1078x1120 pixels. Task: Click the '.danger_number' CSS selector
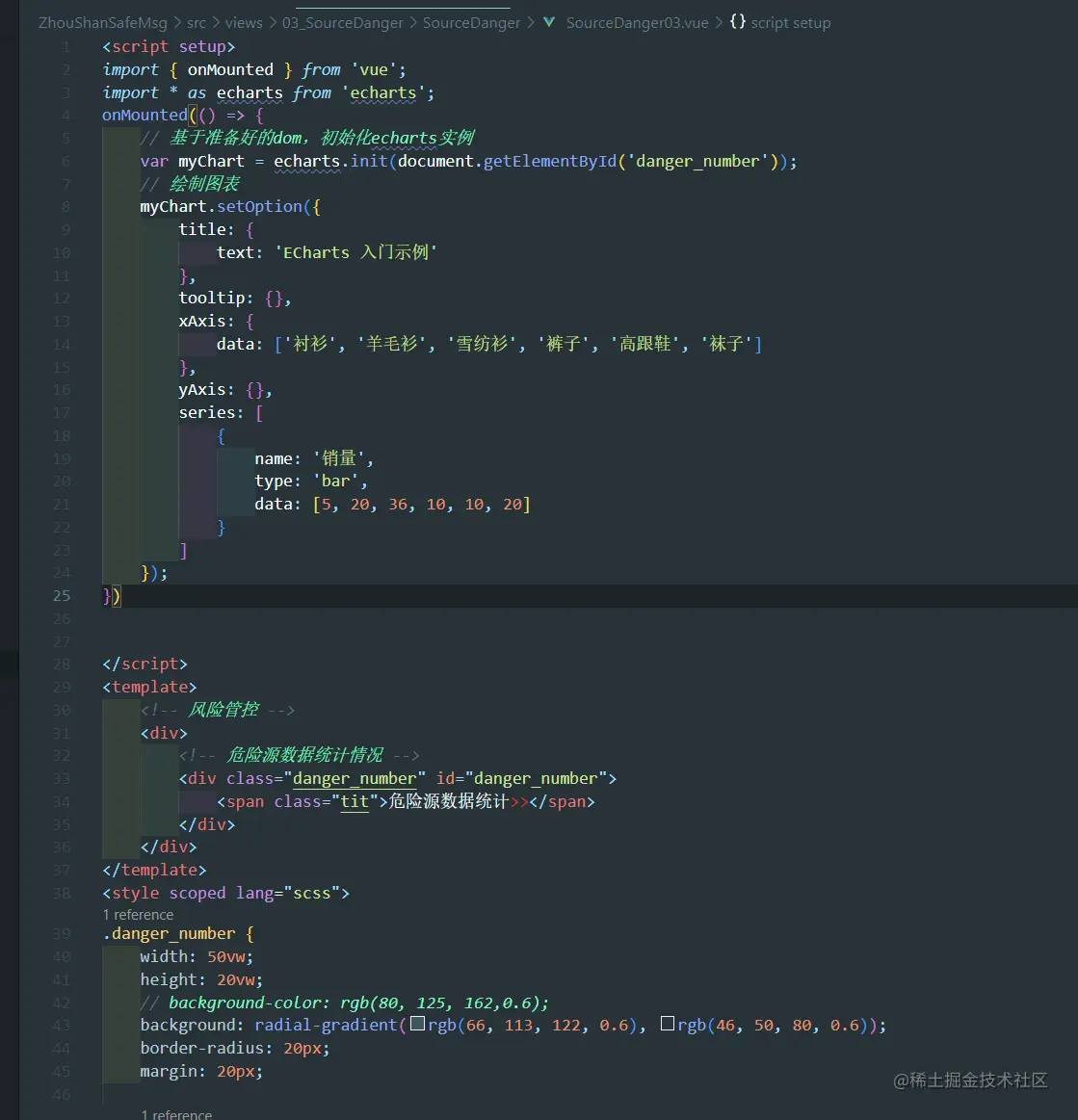169,933
